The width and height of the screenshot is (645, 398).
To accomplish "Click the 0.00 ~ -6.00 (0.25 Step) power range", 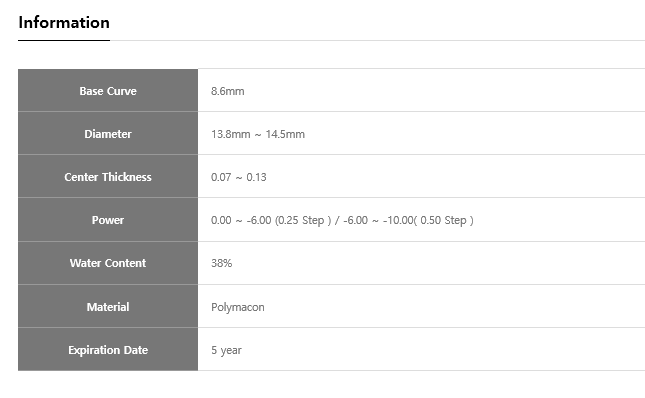I will (x=271, y=220).
